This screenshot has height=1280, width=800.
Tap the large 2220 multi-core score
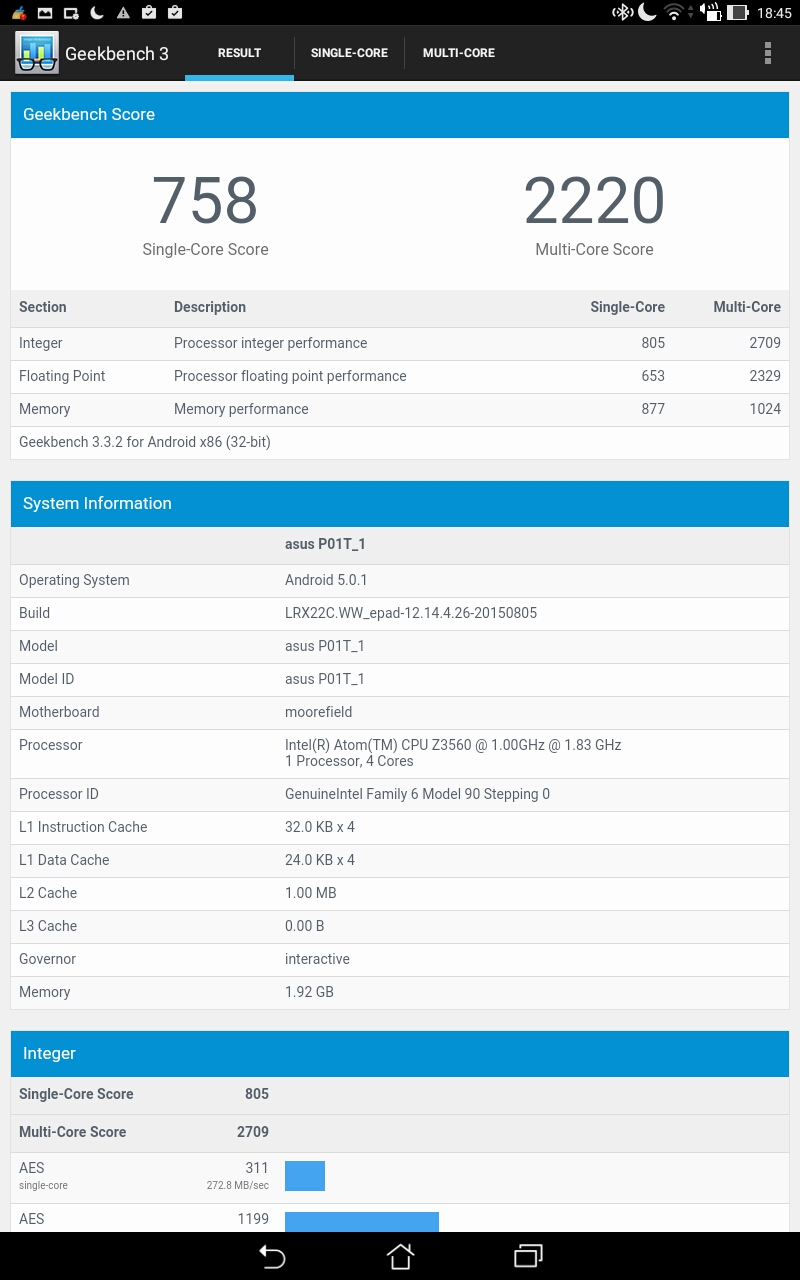tap(594, 200)
